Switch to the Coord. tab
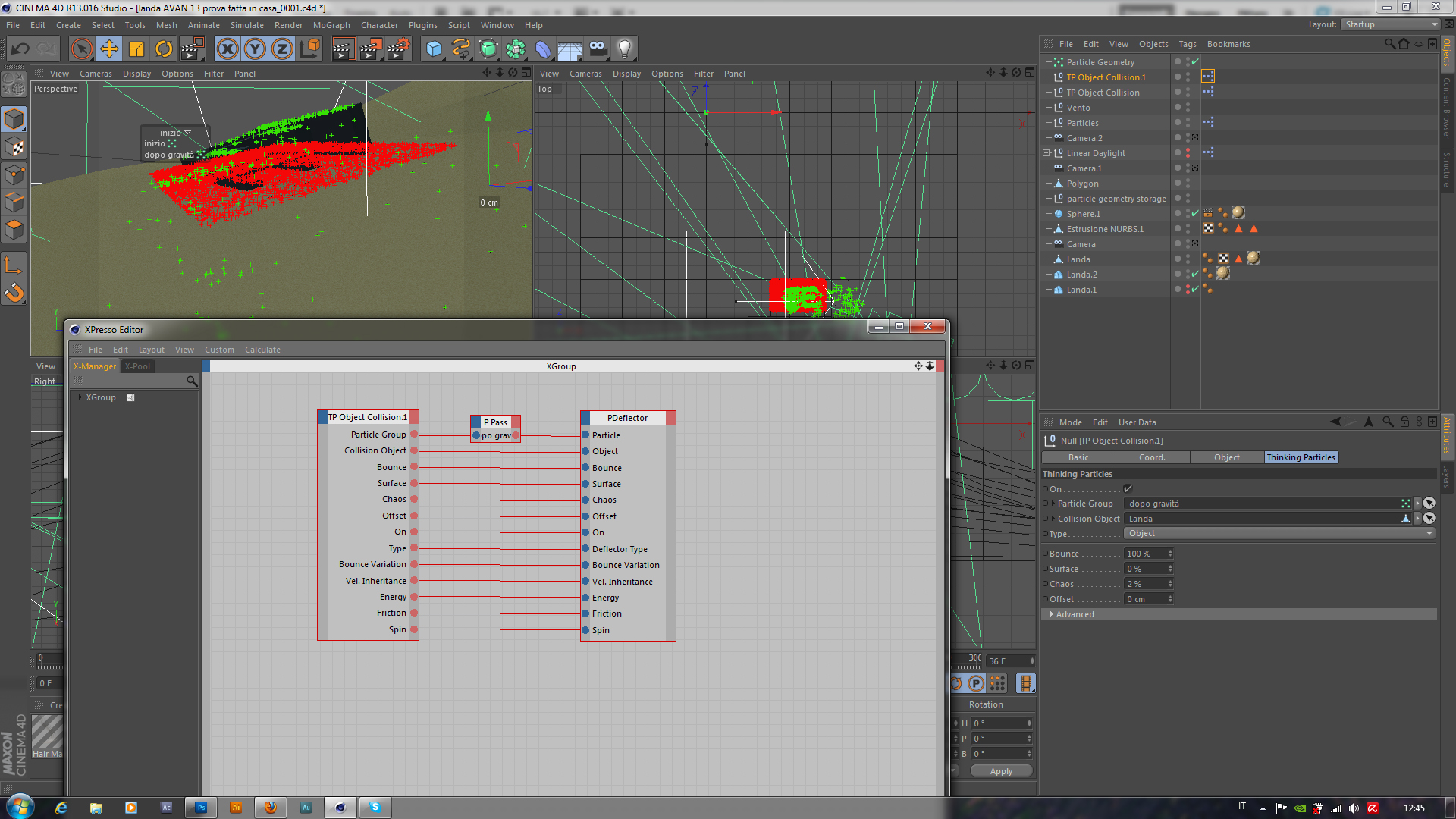This screenshot has width=1456, height=819. pos(1152,457)
